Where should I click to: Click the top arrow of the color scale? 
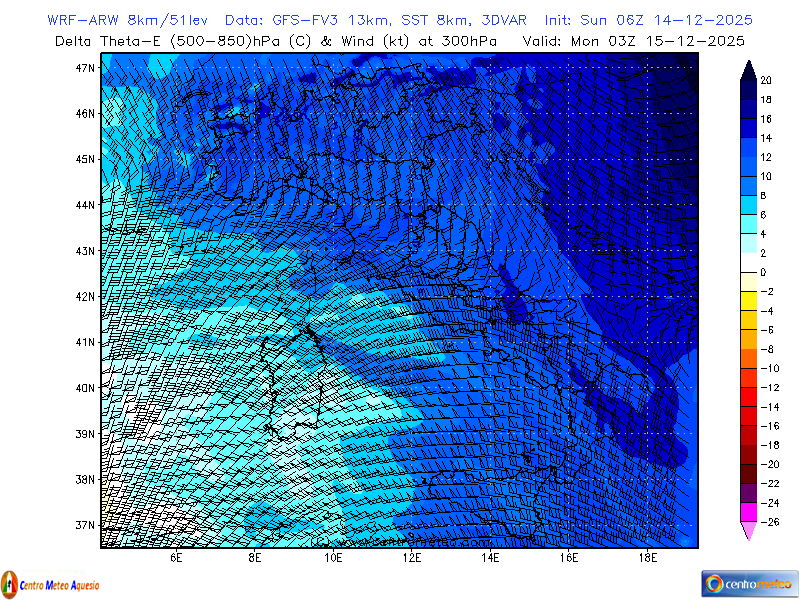748,70
